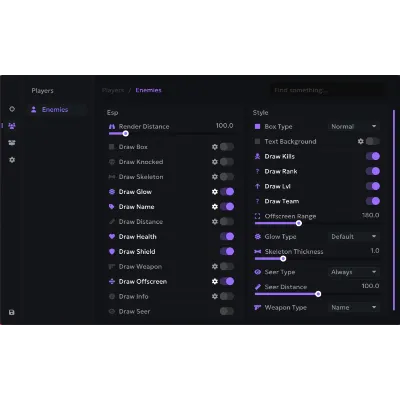This screenshot has height=400, width=400.
Task: Enable the Draw Knocked toggle
Action: click(227, 162)
